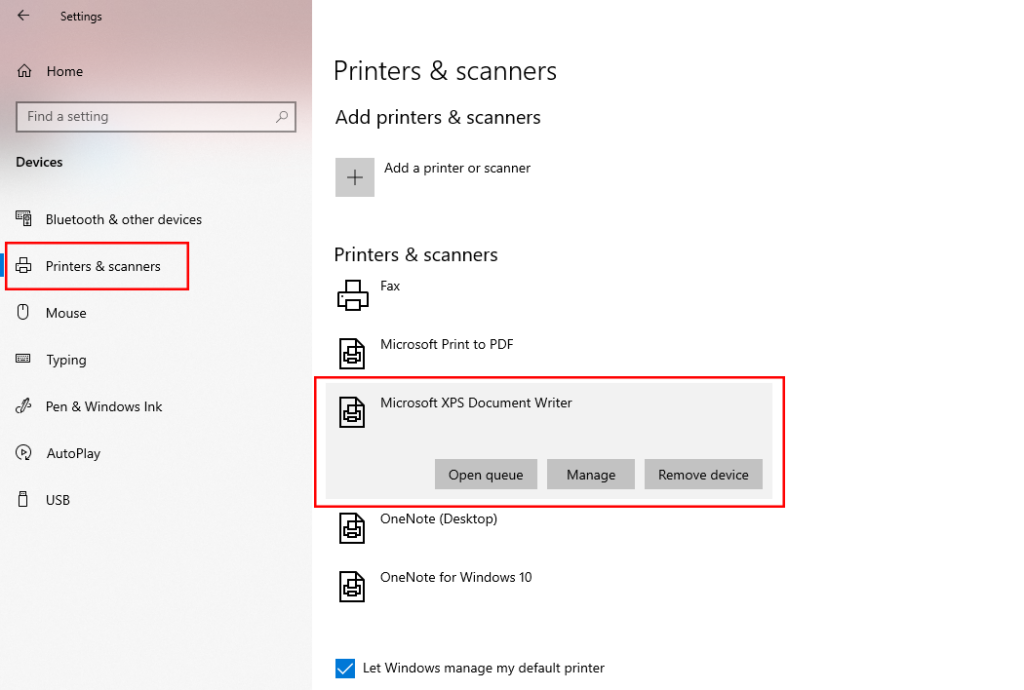Click the Microsoft XPS Document Writer icon
Screen dimensions: 1024x690
351,411
